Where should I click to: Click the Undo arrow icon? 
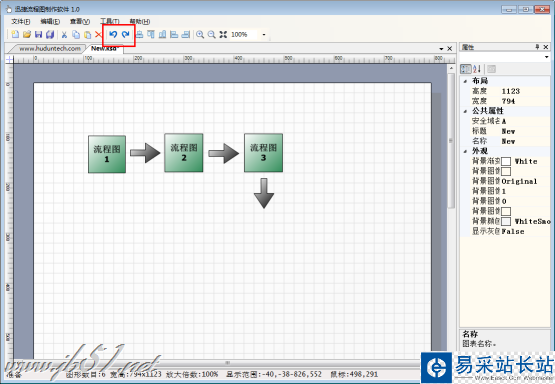point(113,34)
